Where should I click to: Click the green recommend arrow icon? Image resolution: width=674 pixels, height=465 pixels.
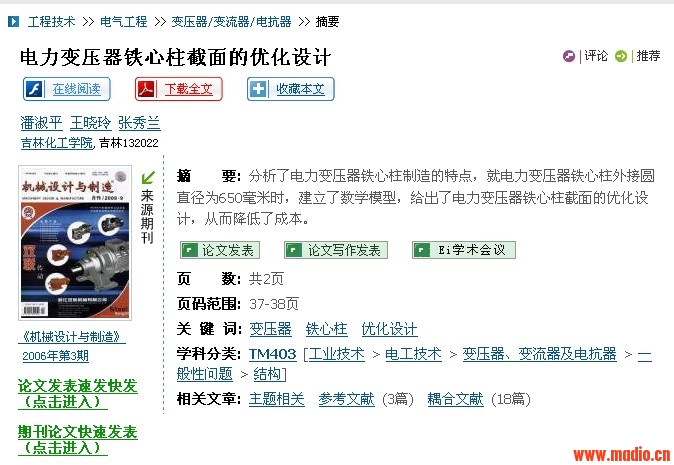[x=621, y=56]
